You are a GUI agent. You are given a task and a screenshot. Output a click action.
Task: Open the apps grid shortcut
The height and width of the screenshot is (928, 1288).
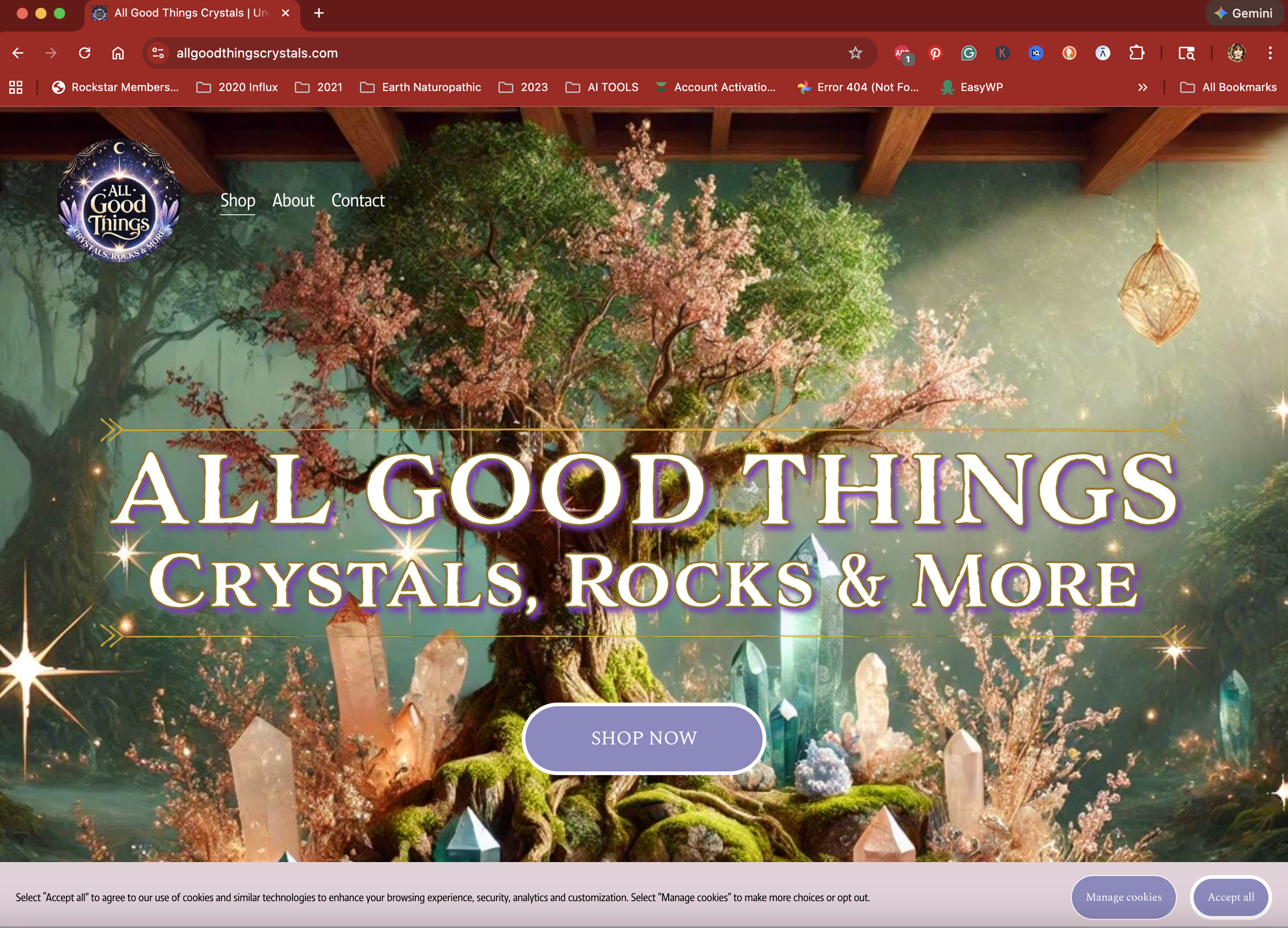pos(16,88)
